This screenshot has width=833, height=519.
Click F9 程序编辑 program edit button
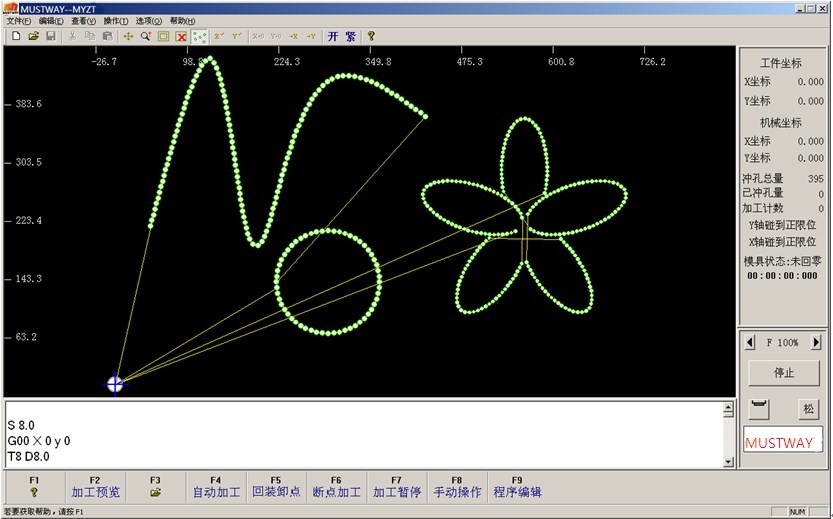coord(517,486)
